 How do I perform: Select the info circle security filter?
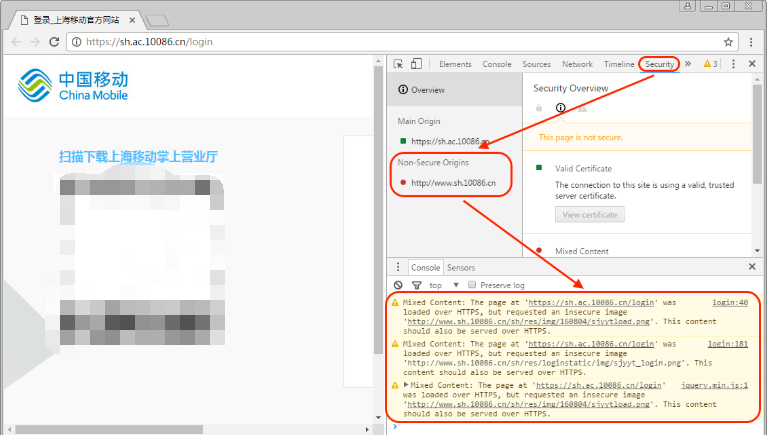(x=561, y=108)
